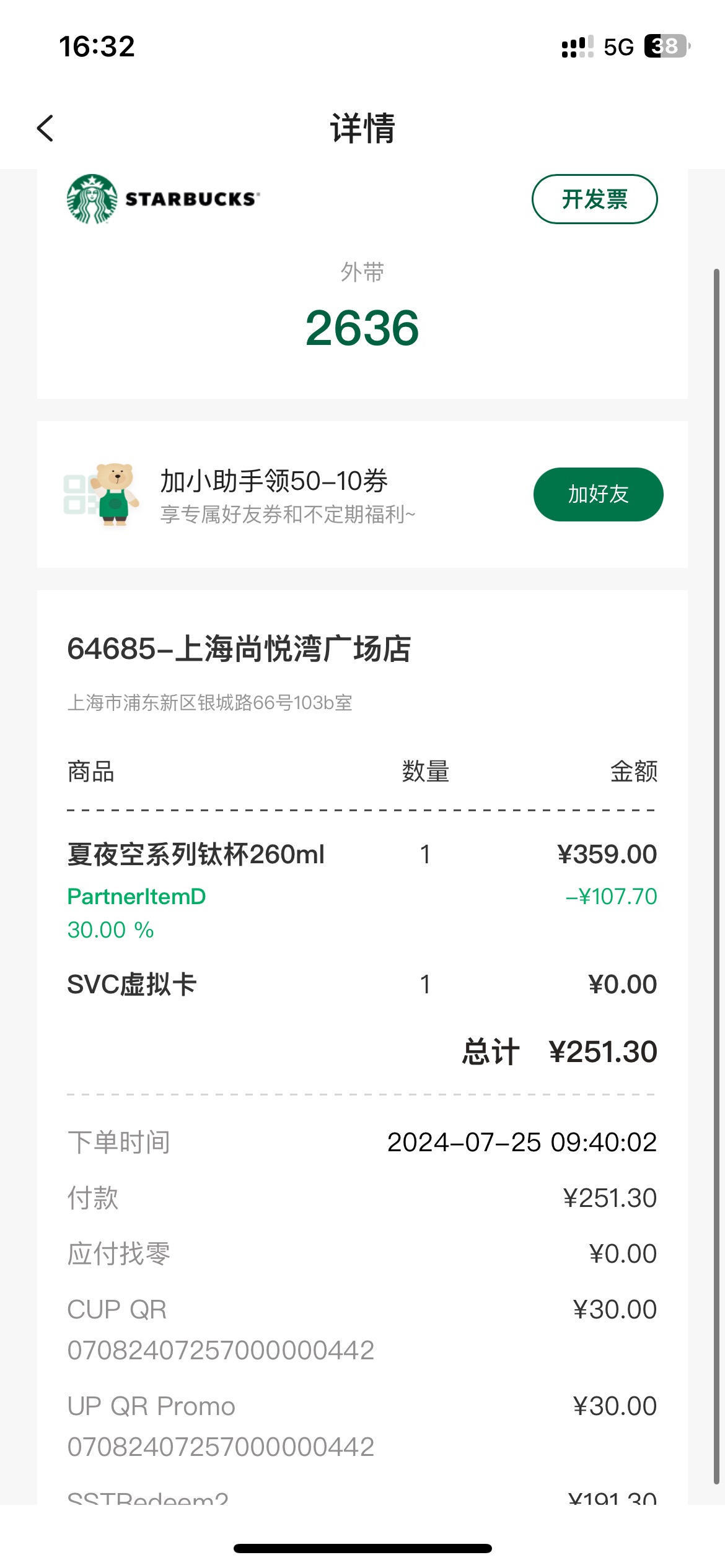
Task: Tap the battery status icon
Action: [667, 46]
